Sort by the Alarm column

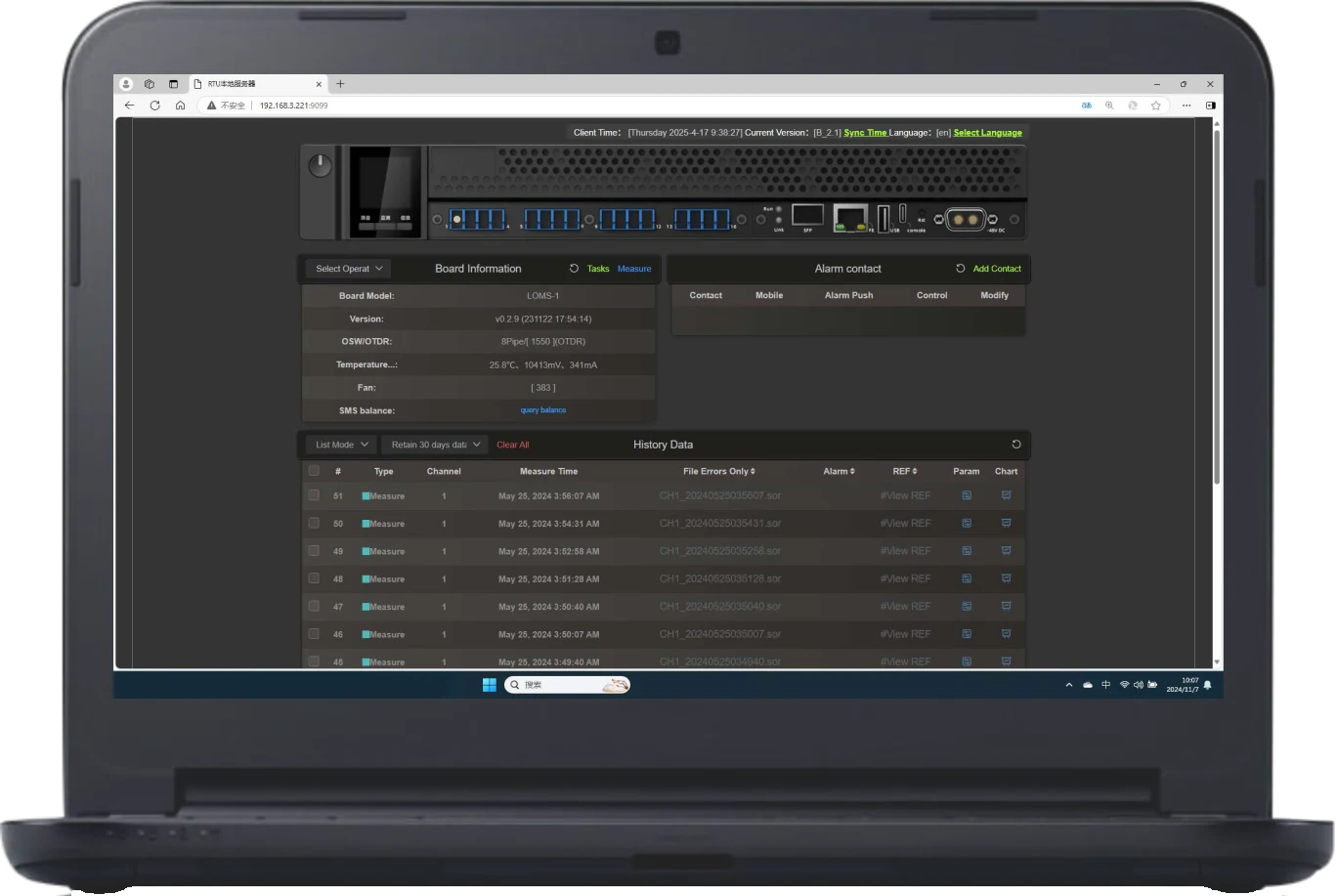click(x=839, y=471)
